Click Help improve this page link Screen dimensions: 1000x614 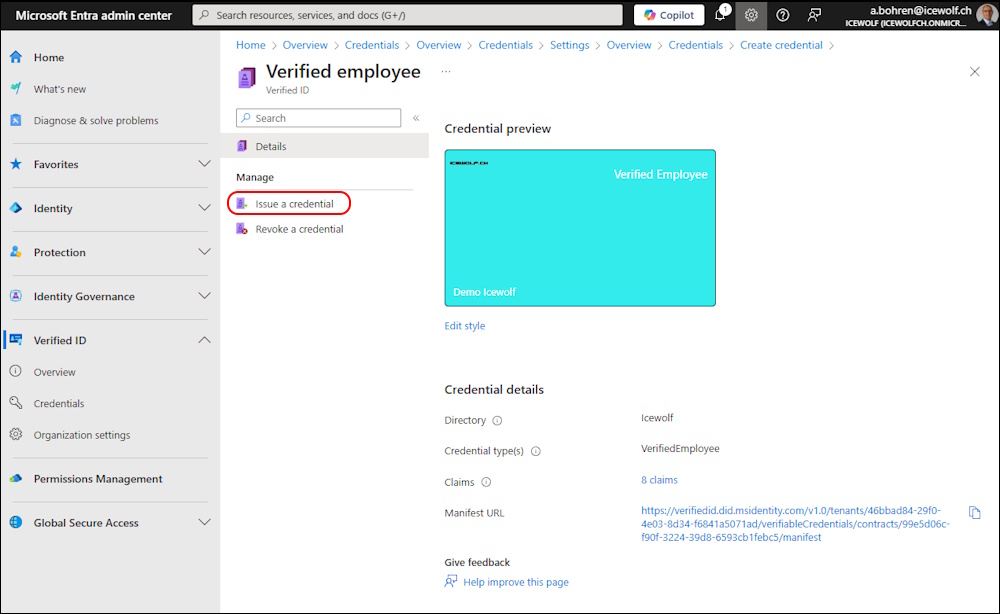[515, 582]
